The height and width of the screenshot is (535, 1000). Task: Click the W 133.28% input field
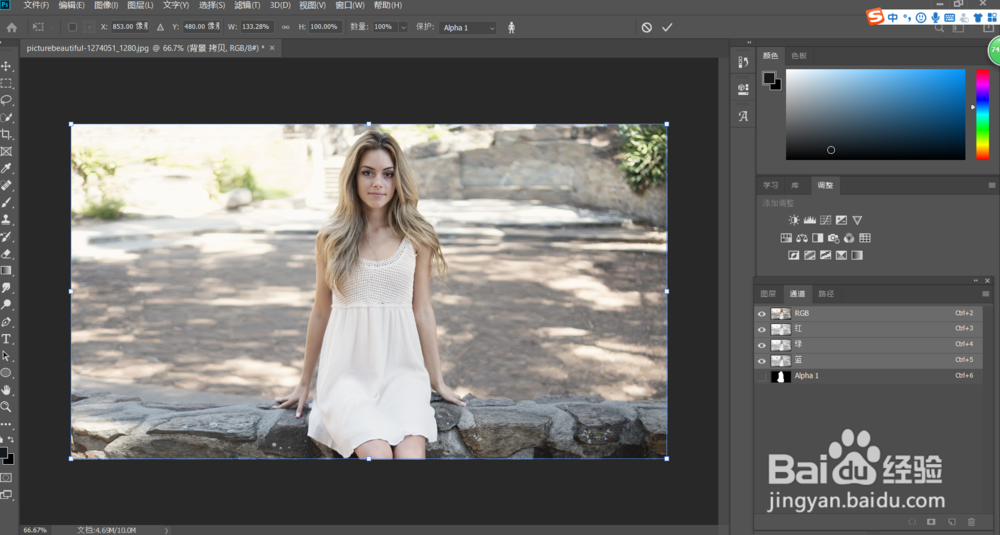256,27
